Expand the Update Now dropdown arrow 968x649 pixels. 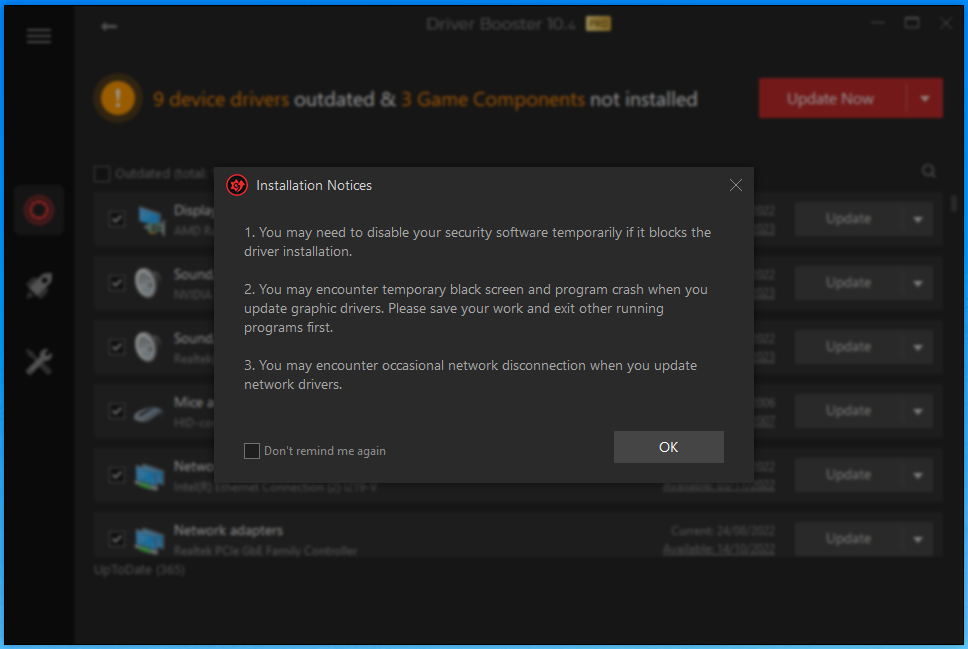pyautogui.click(x=925, y=99)
